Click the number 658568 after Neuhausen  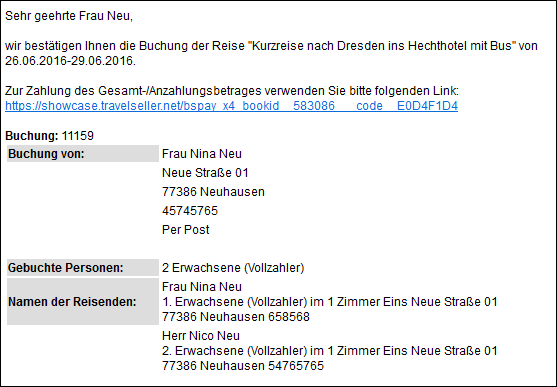coord(289,317)
